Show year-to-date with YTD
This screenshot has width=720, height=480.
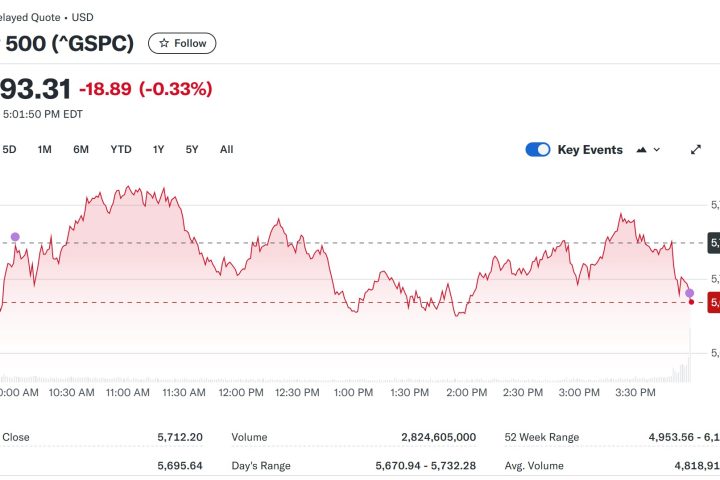click(121, 149)
